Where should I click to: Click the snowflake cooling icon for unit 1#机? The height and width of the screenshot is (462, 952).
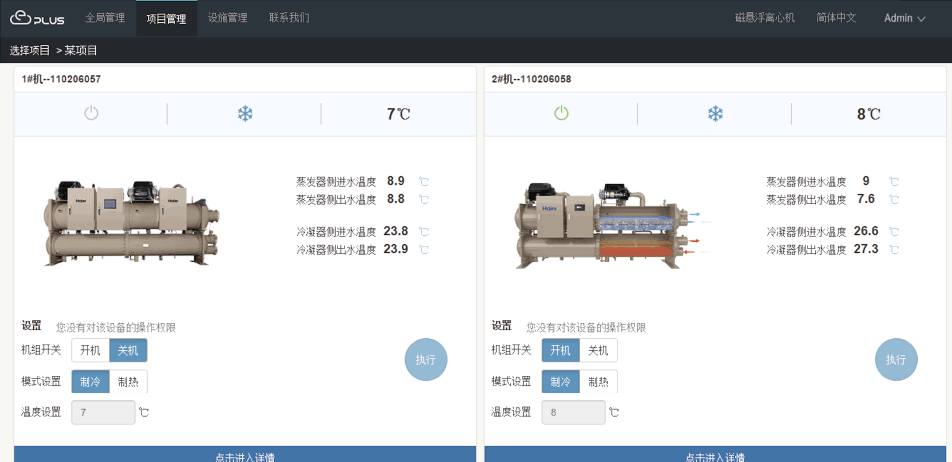pos(245,114)
